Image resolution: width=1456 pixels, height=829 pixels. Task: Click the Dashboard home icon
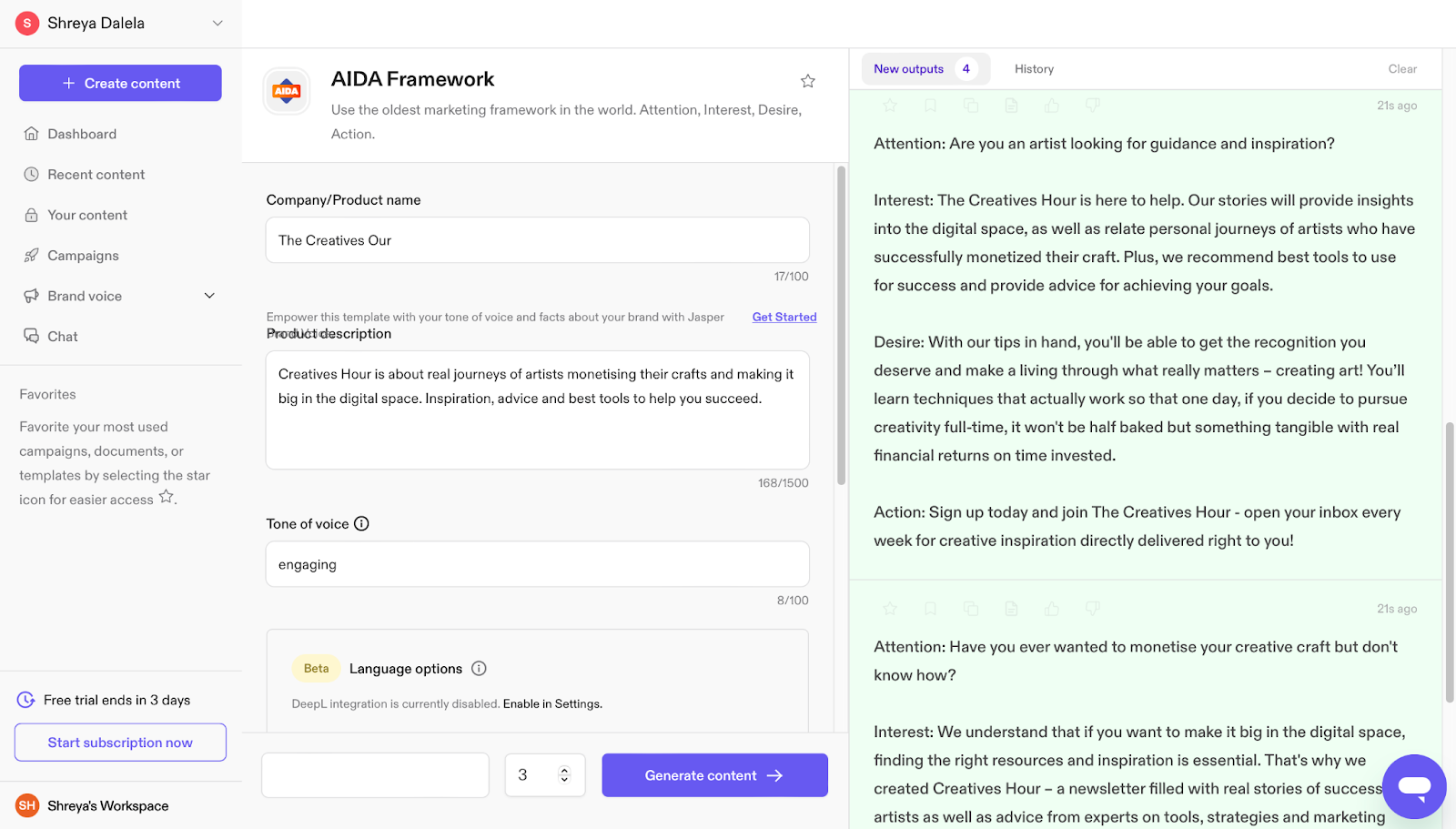coord(31,134)
